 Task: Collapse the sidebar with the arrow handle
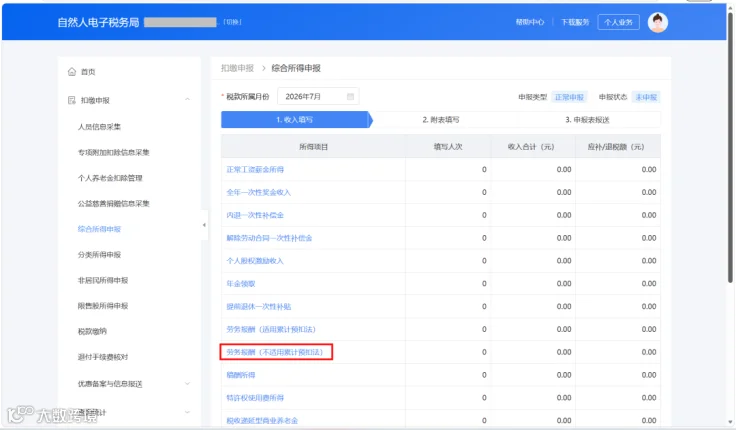point(204,225)
